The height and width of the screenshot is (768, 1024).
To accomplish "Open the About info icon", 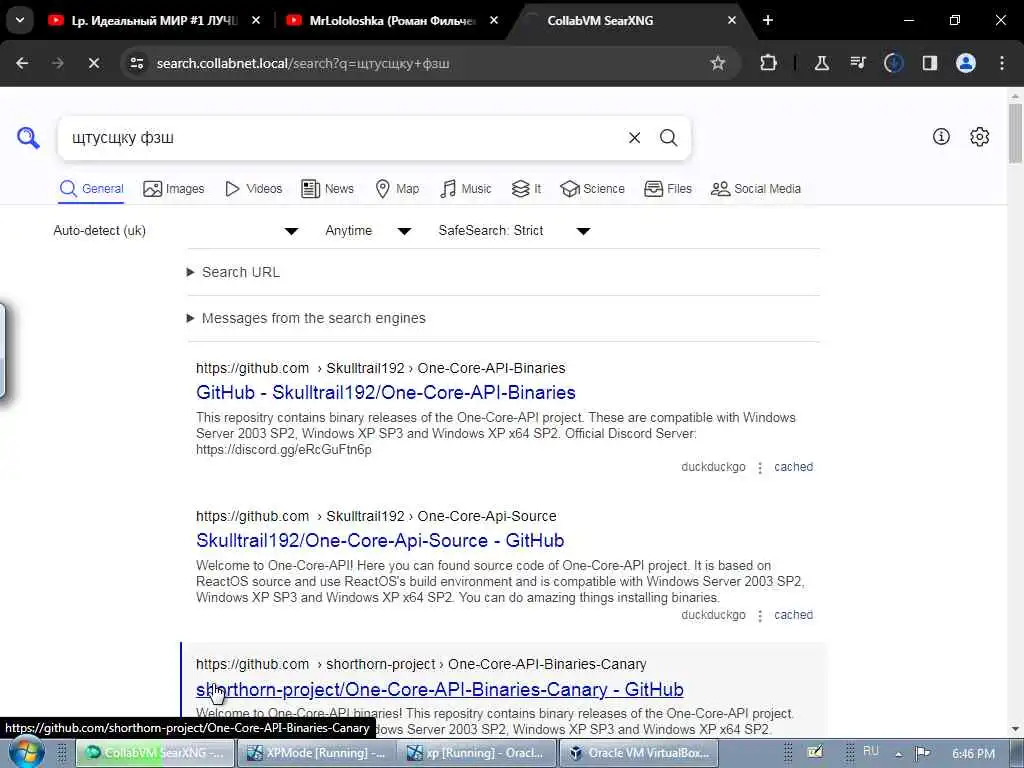I will coord(941,136).
